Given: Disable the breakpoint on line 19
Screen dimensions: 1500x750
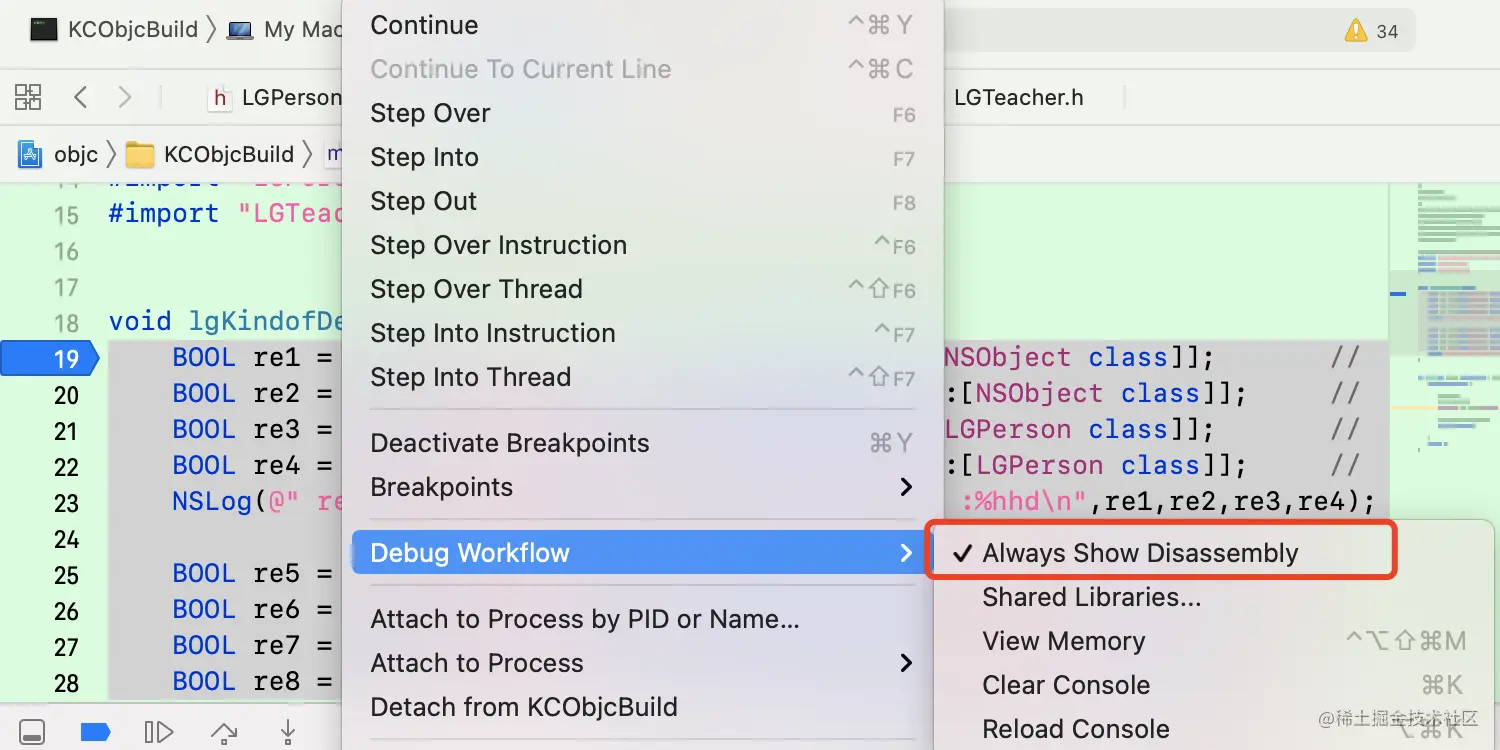Looking at the screenshot, I should pyautogui.click(x=50, y=358).
